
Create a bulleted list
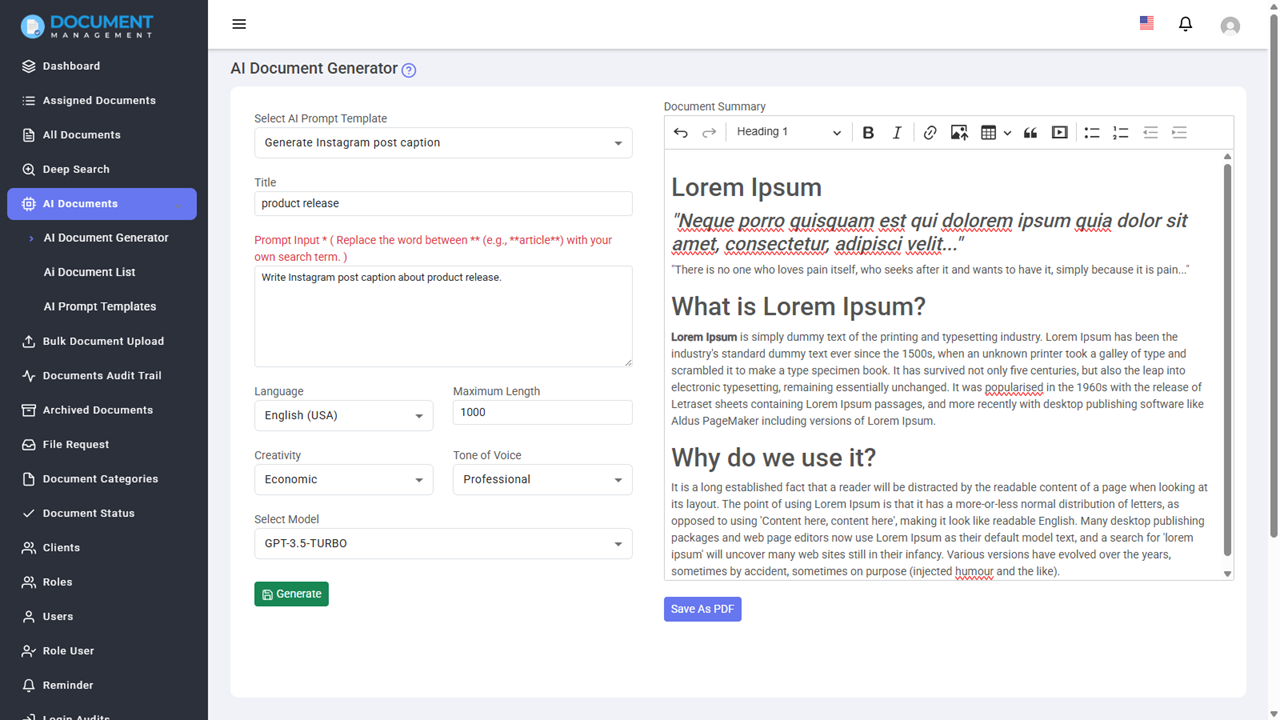(1092, 133)
